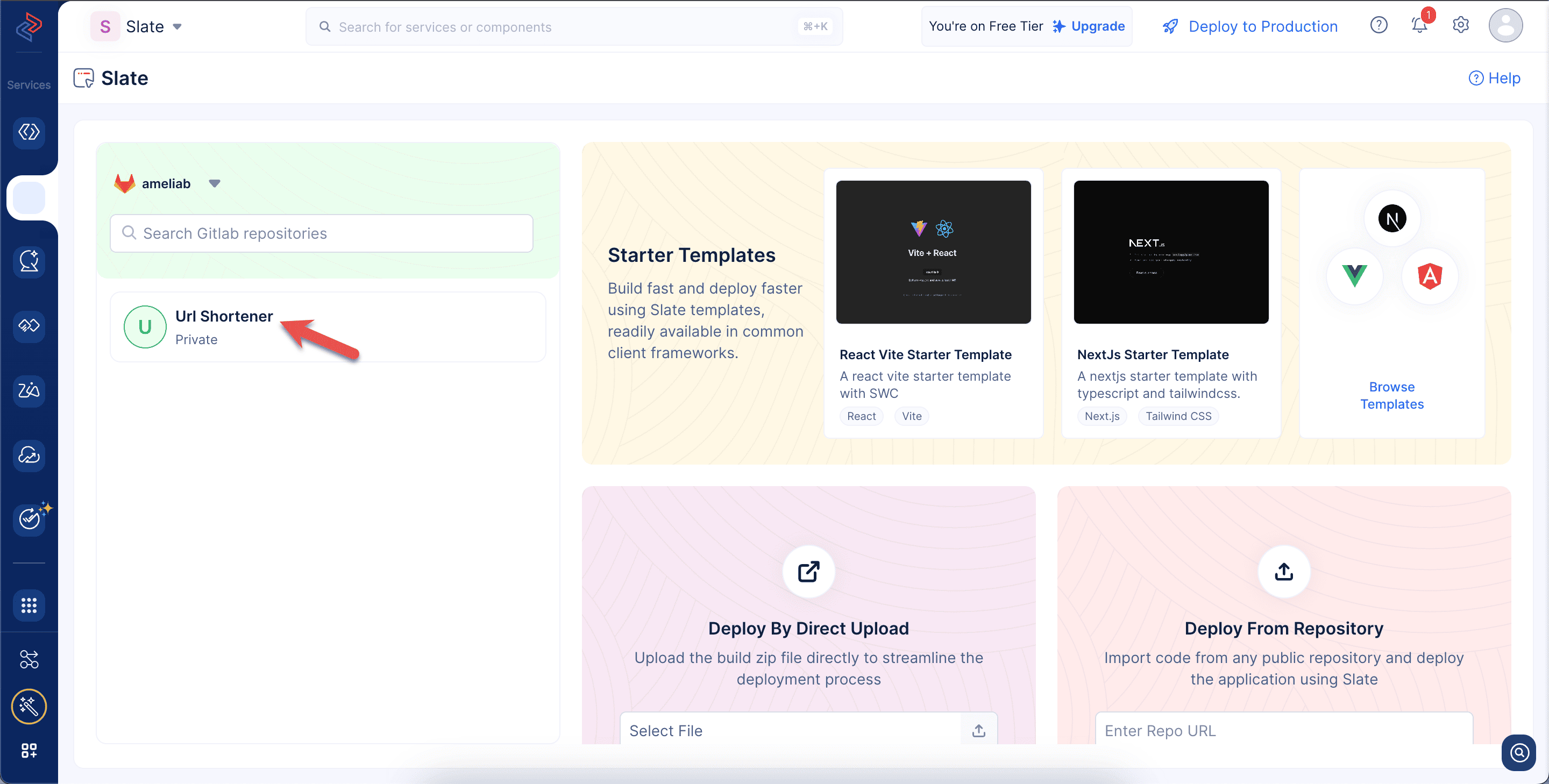The image size is (1549, 784).
Task: Open the Help link
Action: [1494, 78]
